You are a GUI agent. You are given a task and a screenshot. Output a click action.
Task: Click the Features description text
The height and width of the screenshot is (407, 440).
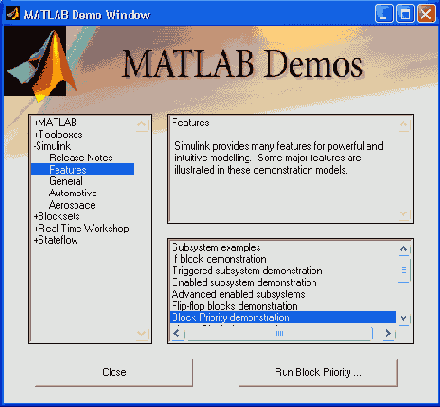click(x=279, y=158)
